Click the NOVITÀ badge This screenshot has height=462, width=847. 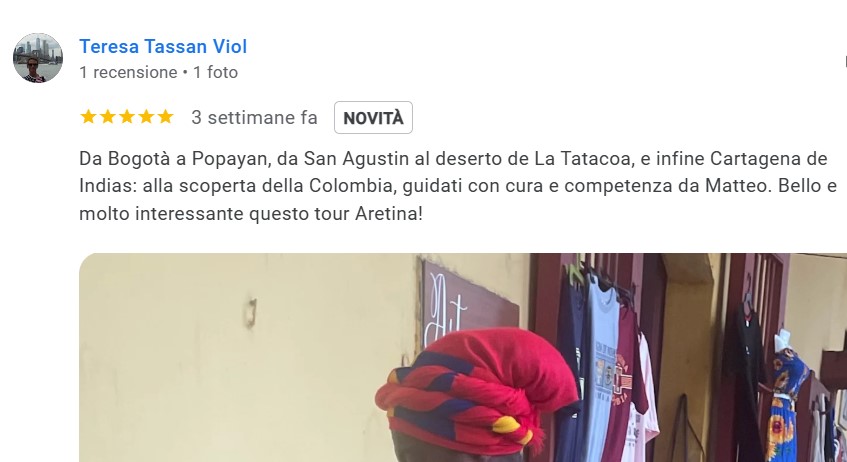[x=373, y=118]
